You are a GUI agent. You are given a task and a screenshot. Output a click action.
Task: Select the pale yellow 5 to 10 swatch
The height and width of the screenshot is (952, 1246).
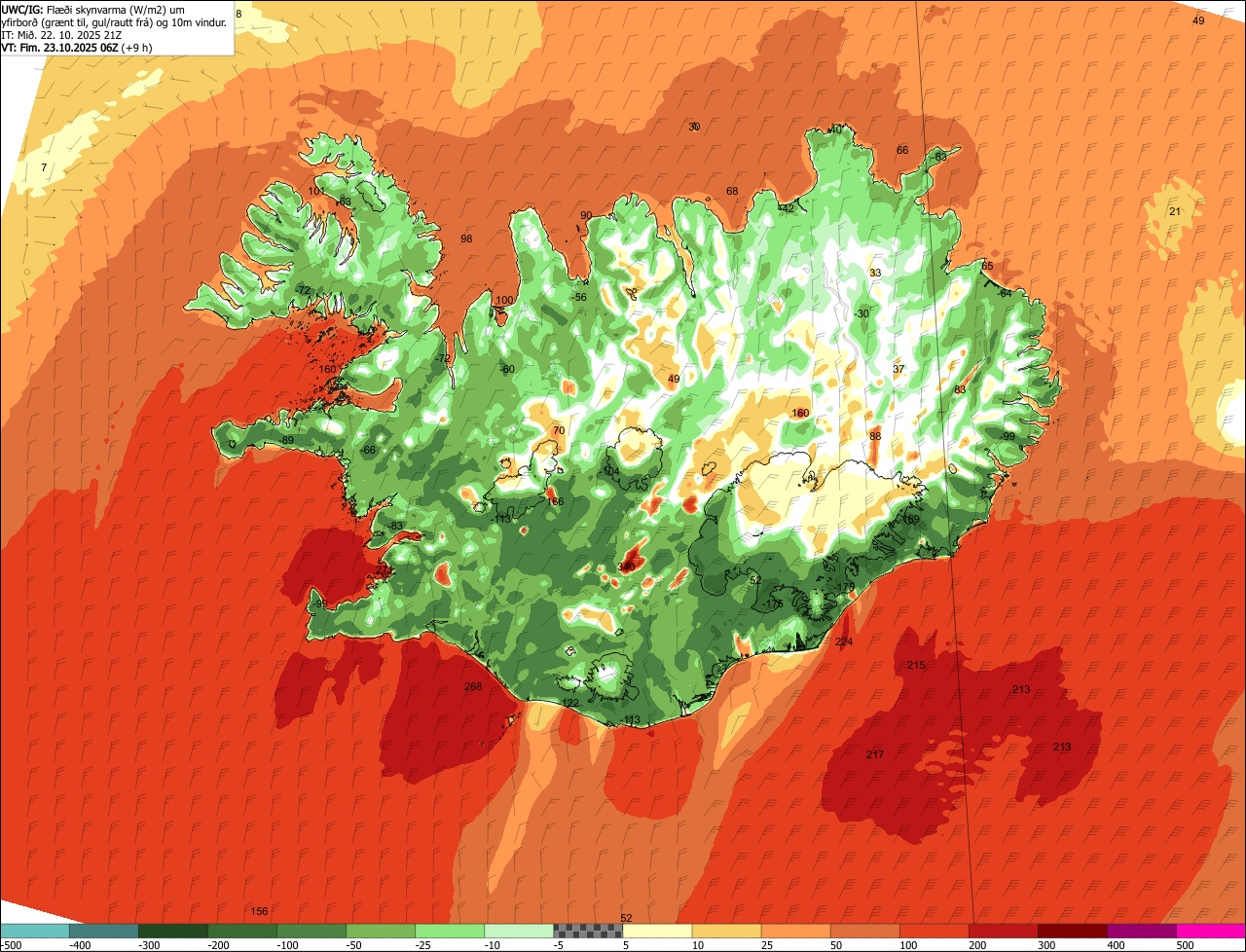(656, 931)
